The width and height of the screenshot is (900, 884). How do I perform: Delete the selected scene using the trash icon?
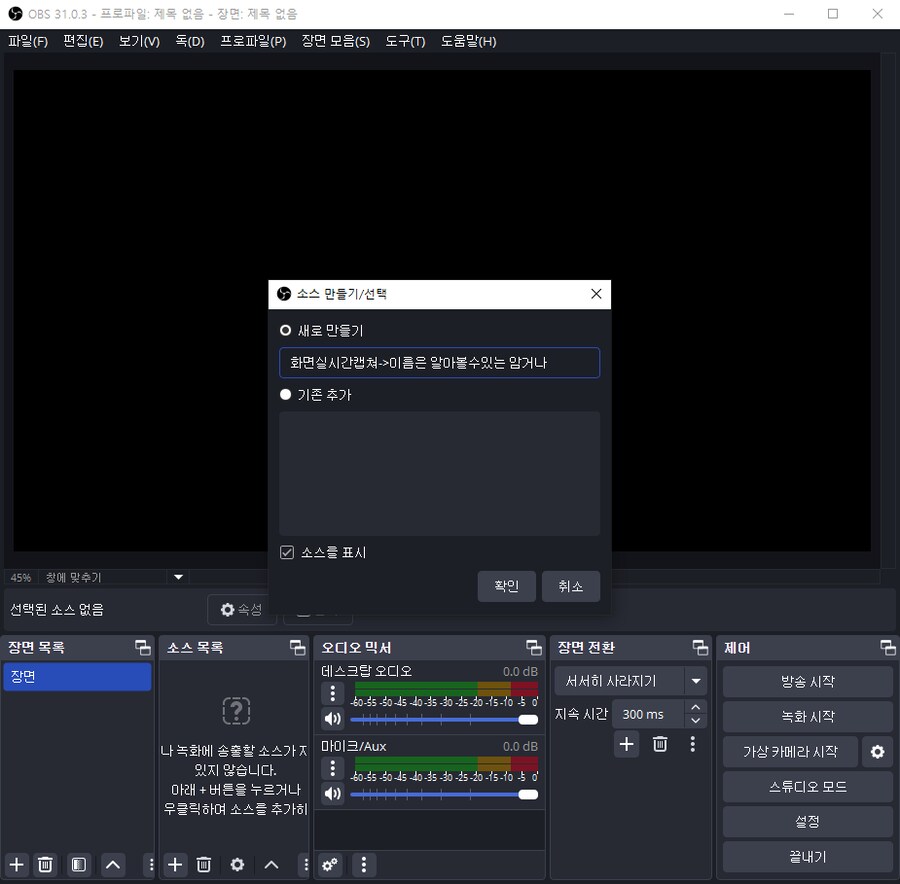click(x=45, y=864)
